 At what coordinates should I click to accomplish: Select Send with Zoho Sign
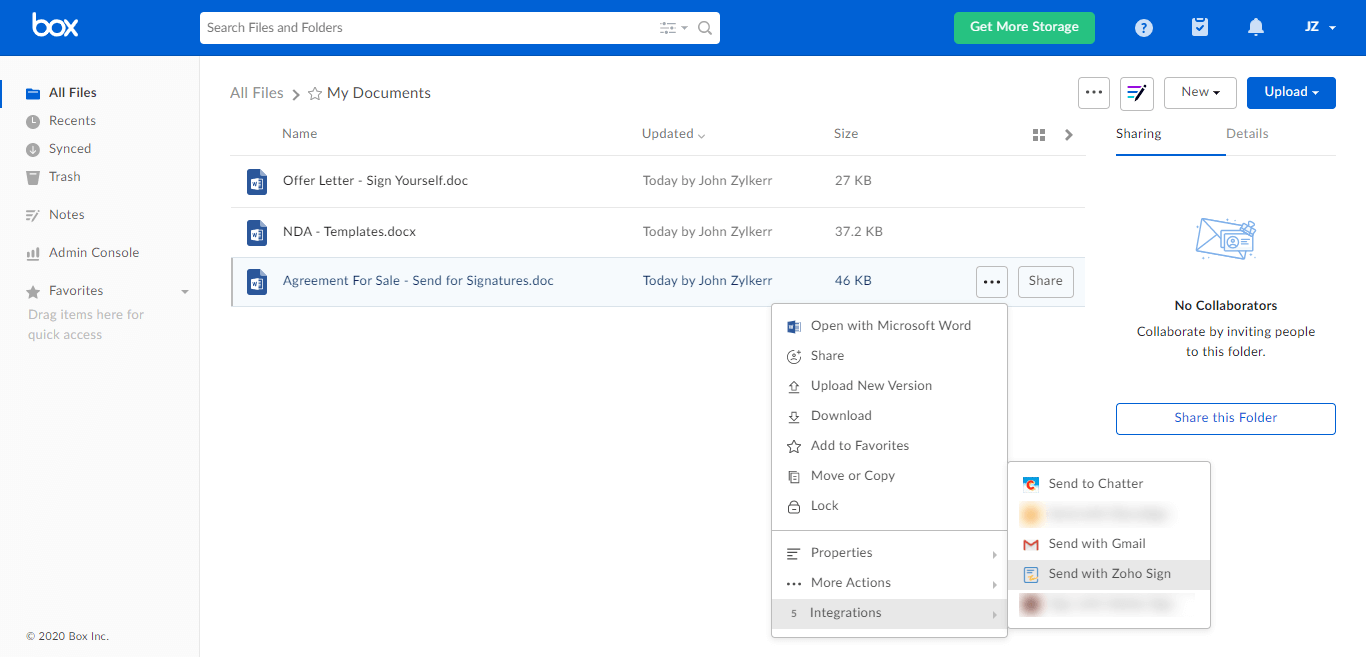(1109, 573)
